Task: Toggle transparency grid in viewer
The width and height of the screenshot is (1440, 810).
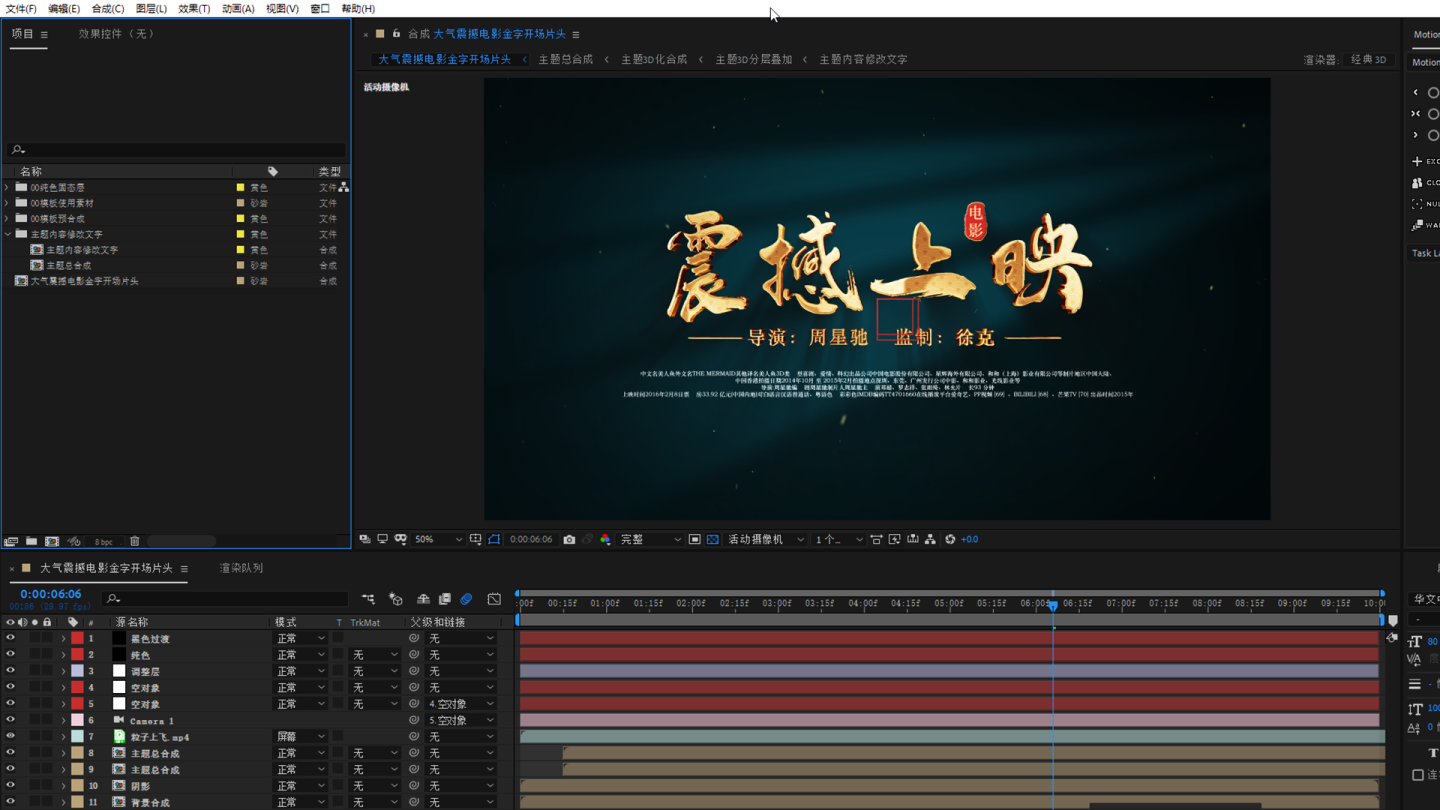Action: 712,539
